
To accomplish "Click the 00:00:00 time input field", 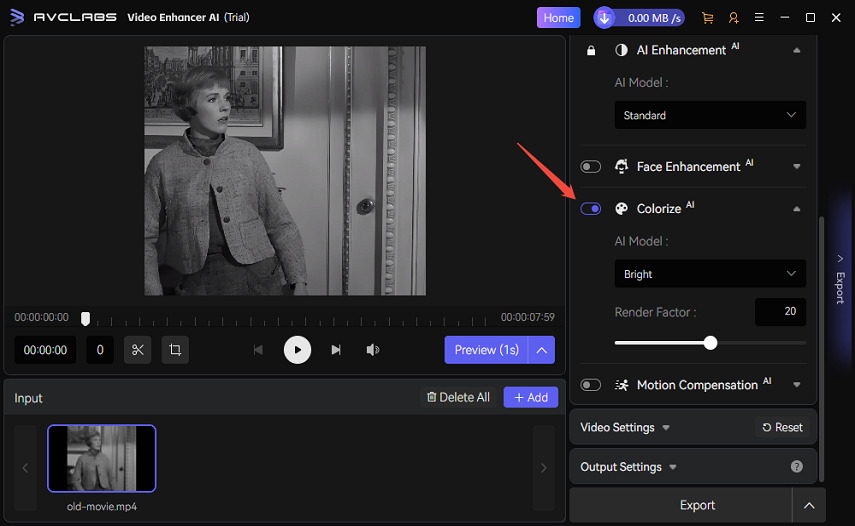I will (x=45, y=350).
